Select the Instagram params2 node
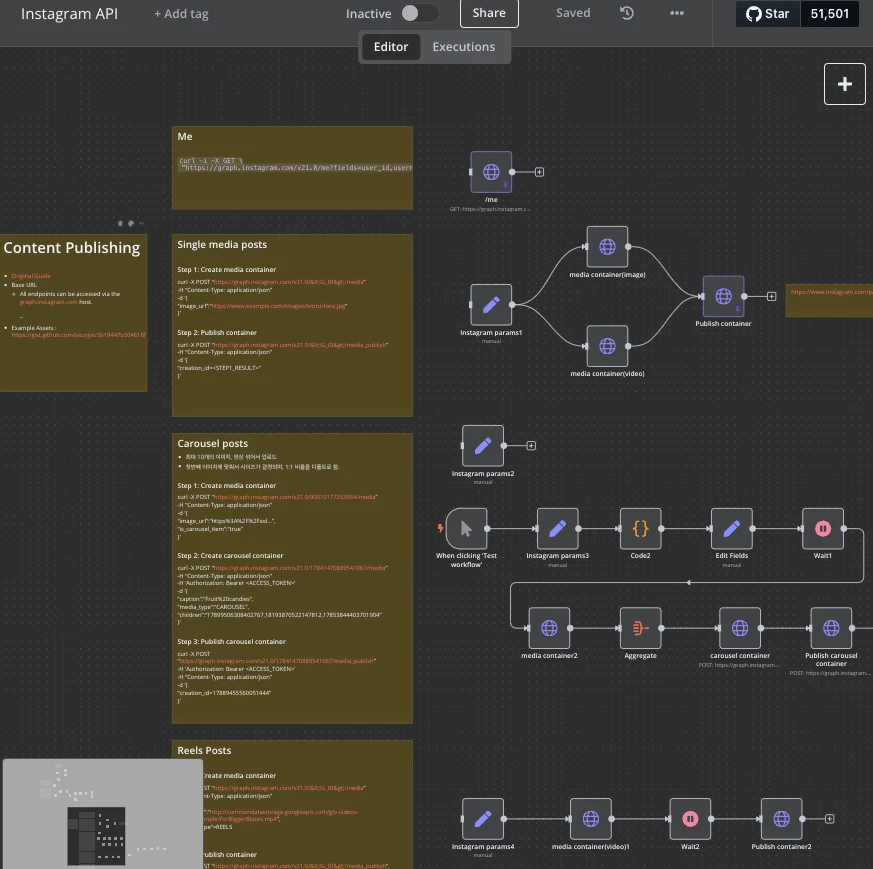The width and height of the screenshot is (873, 869). coord(483,445)
